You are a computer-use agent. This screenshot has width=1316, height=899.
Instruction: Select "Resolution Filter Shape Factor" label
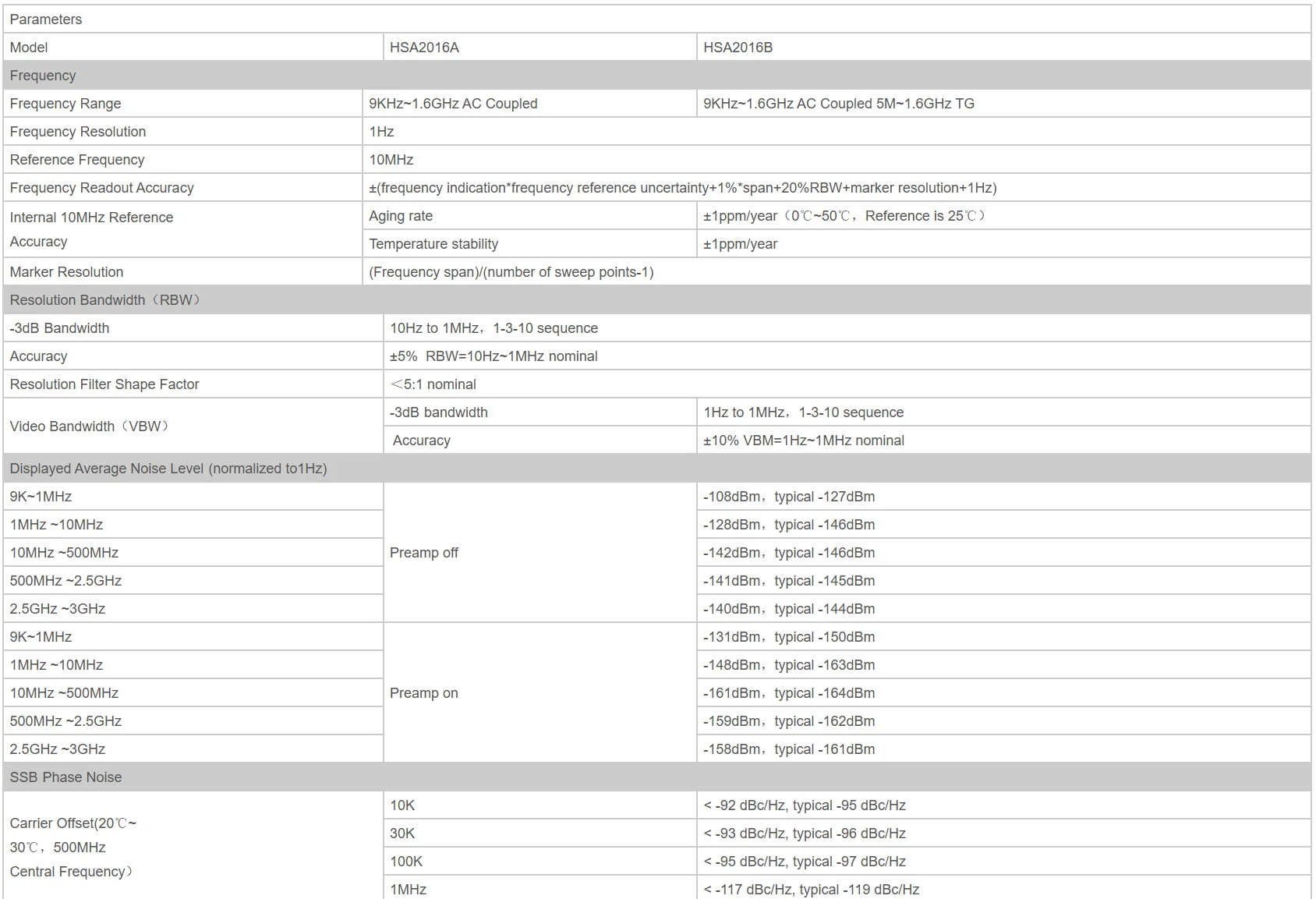tap(104, 384)
